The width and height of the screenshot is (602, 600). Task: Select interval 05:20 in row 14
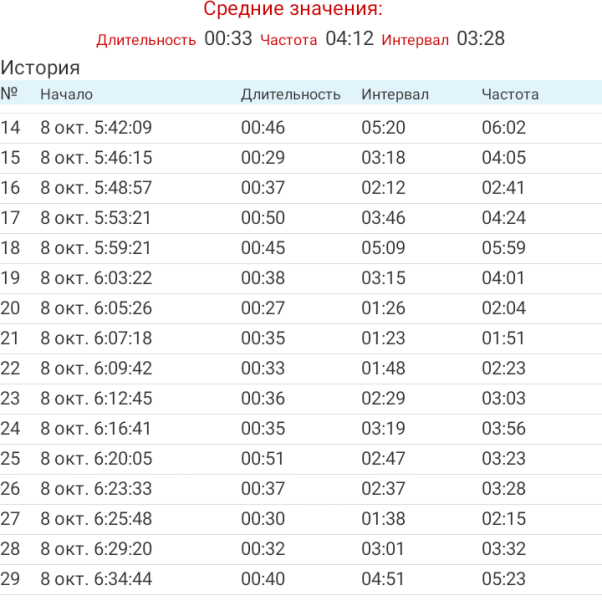pos(383,128)
